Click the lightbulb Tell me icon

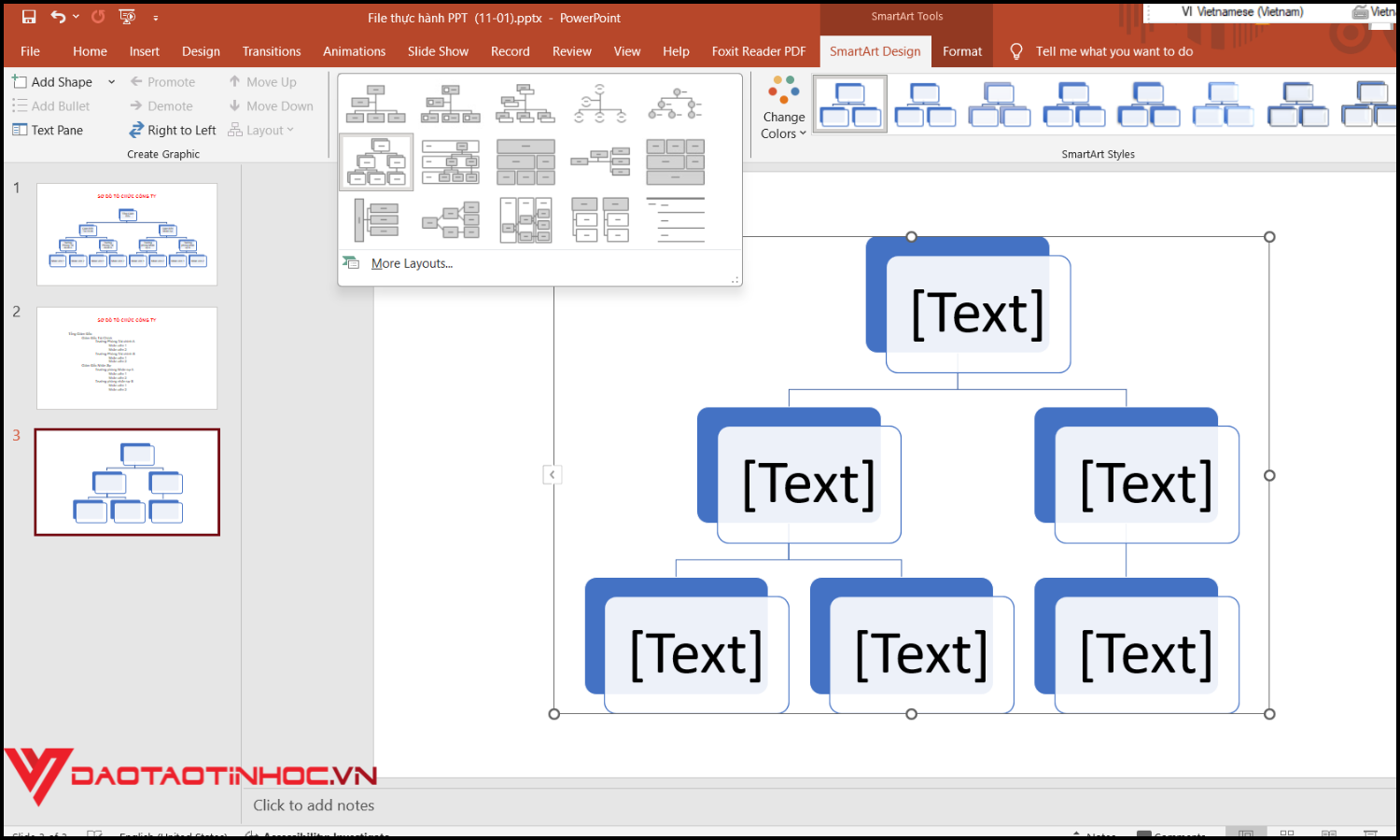point(1016,51)
